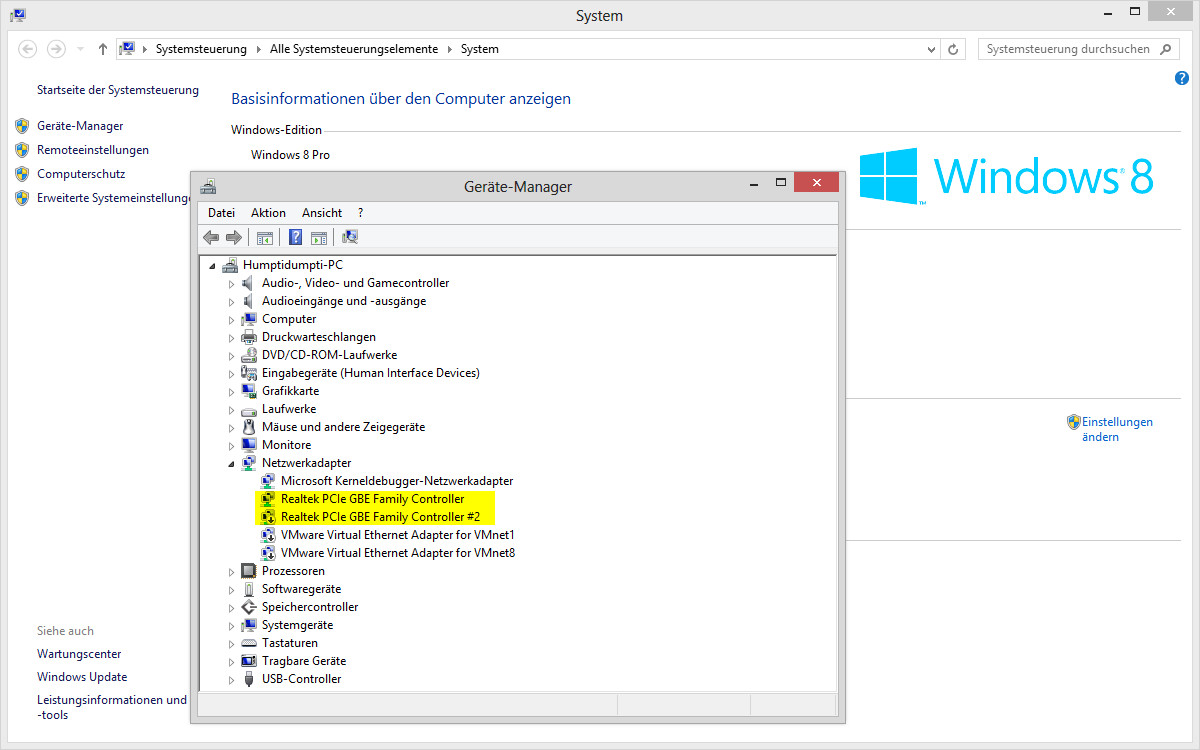Select Realtek PCIe GBE Family Controller #2

(x=380, y=517)
